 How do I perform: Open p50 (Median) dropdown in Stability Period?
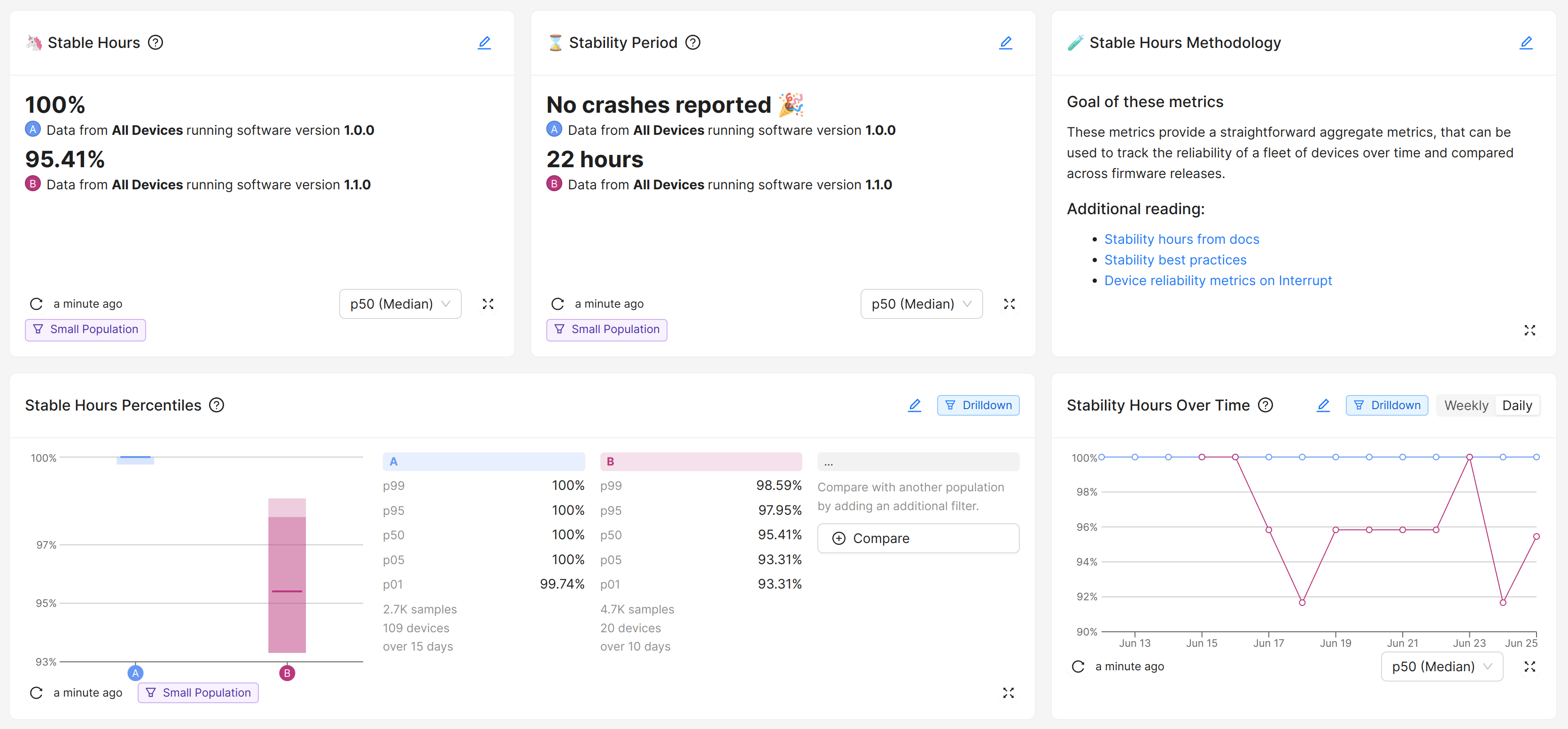921,303
